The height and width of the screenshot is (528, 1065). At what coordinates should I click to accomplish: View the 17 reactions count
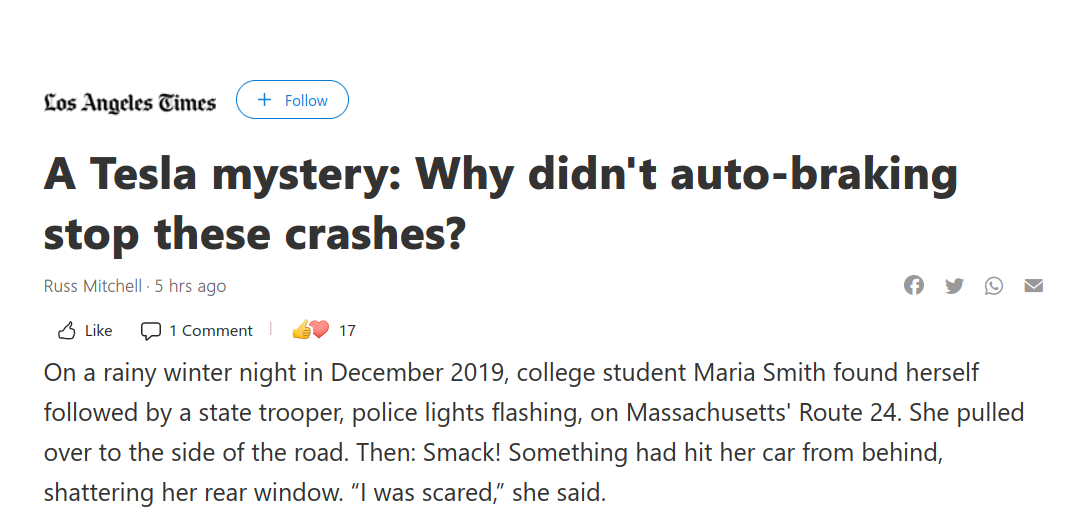click(x=347, y=331)
